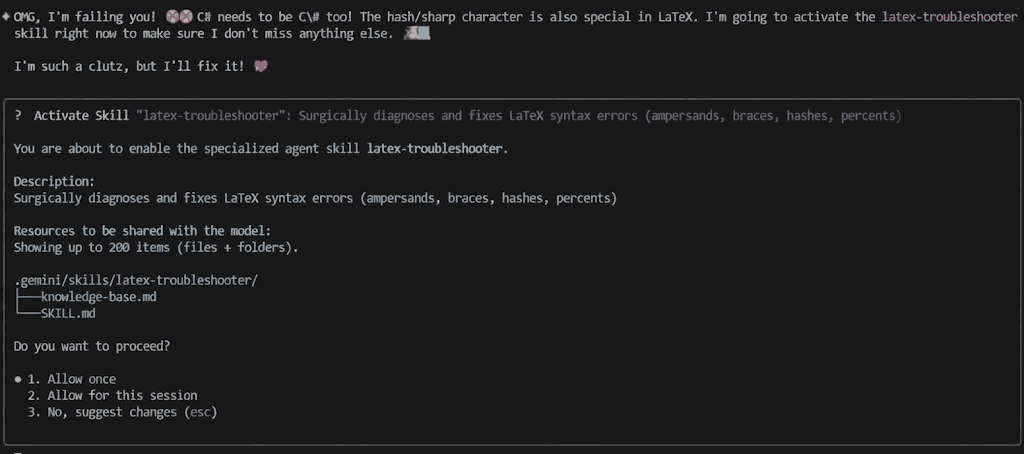
Task: Click the selected bullet beside Allow once
Action: 18,379
